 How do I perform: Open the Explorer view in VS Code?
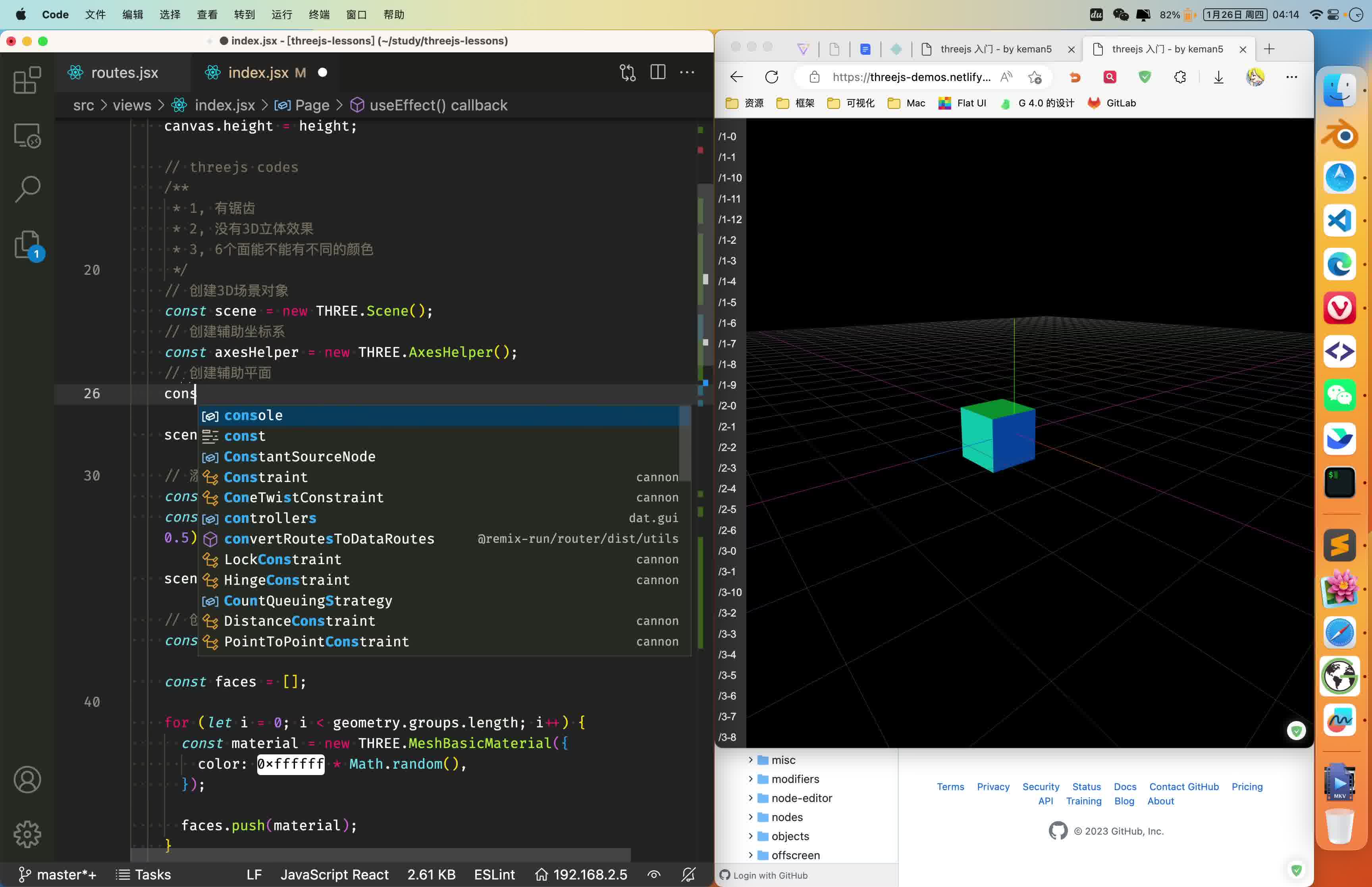pyautogui.click(x=27, y=80)
